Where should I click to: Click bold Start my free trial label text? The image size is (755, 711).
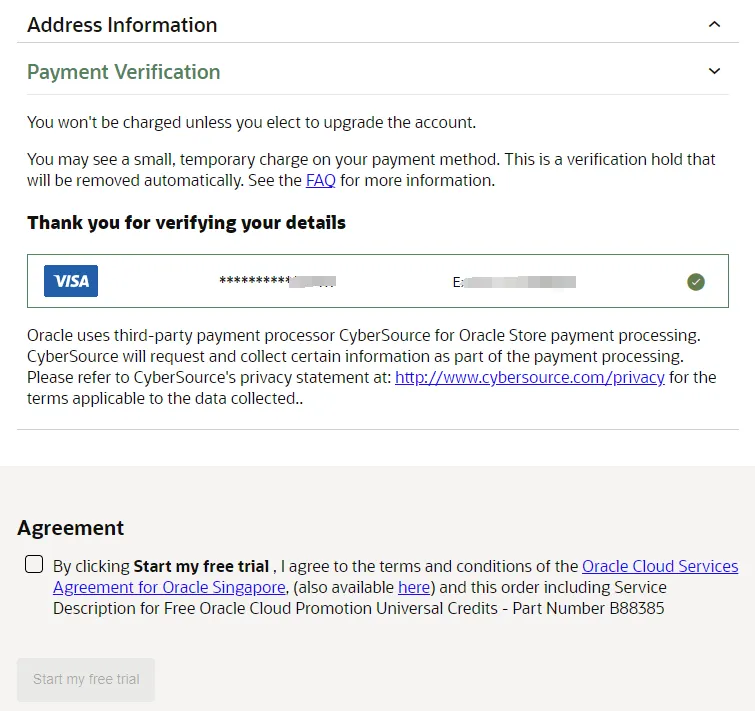tap(201, 567)
